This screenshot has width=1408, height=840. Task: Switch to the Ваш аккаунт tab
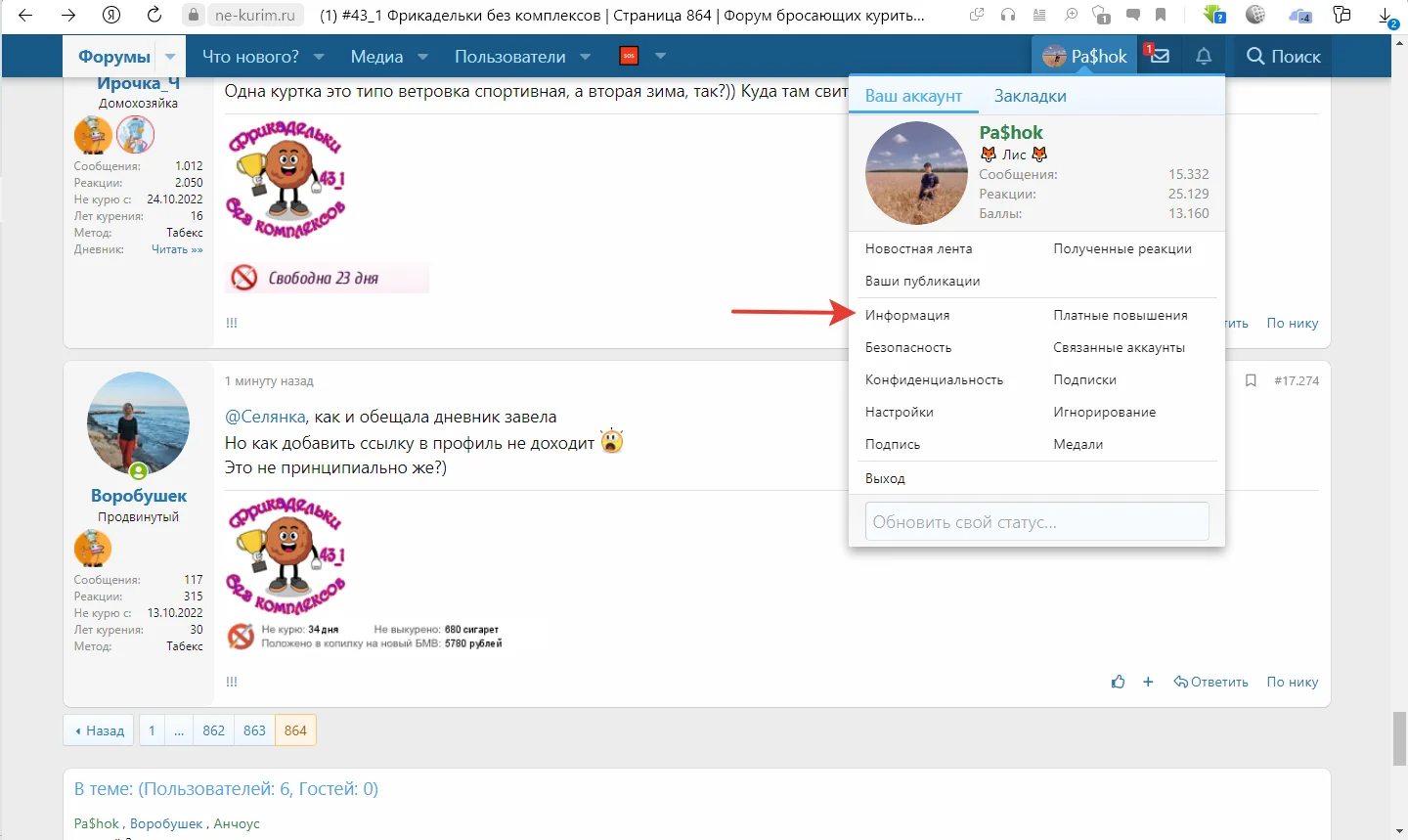pyautogui.click(x=913, y=96)
